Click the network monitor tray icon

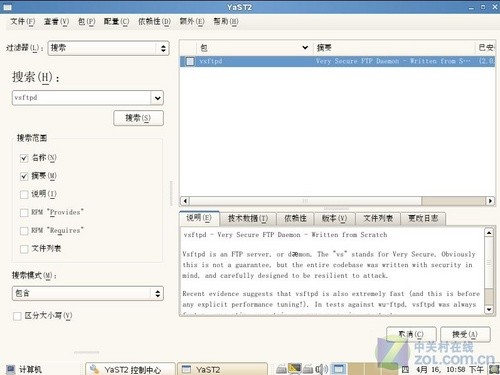click(295, 369)
